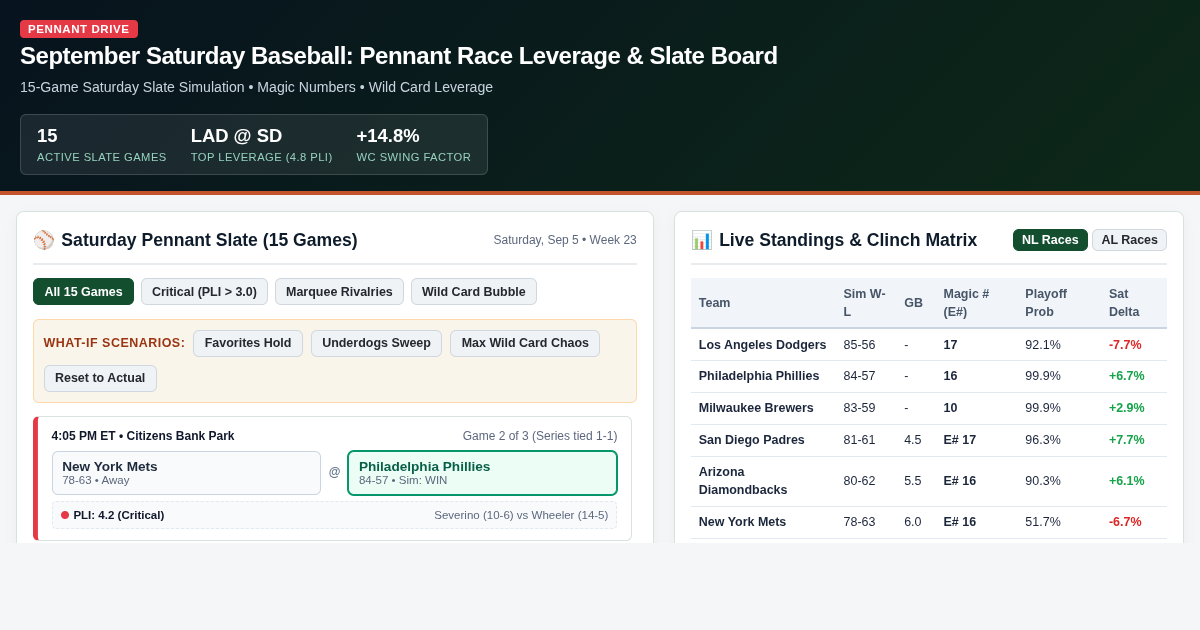
Task: Show Wild Card Bubble games
Action: (474, 292)
